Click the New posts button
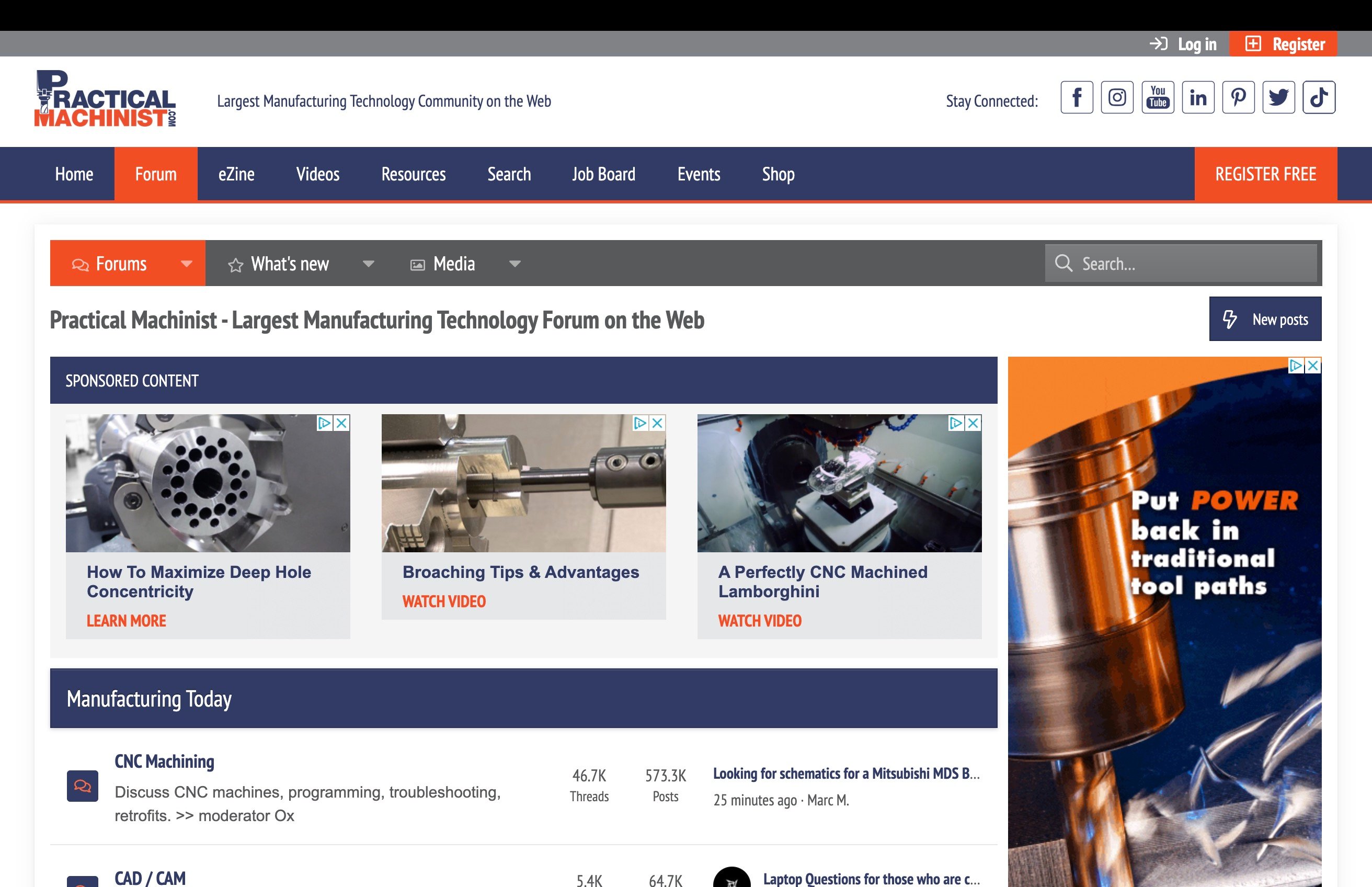Viewport: 1372px width, 887px height. coord(1265,319)
